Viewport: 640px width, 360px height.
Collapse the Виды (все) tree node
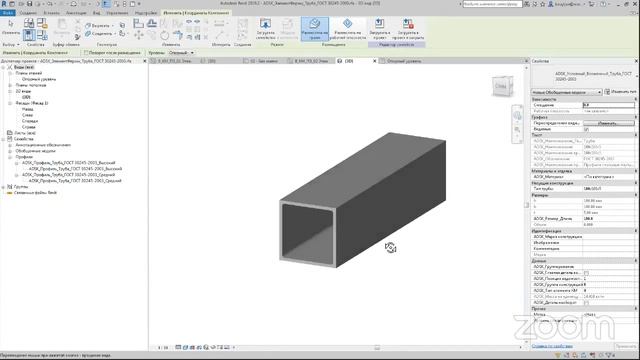3,67
